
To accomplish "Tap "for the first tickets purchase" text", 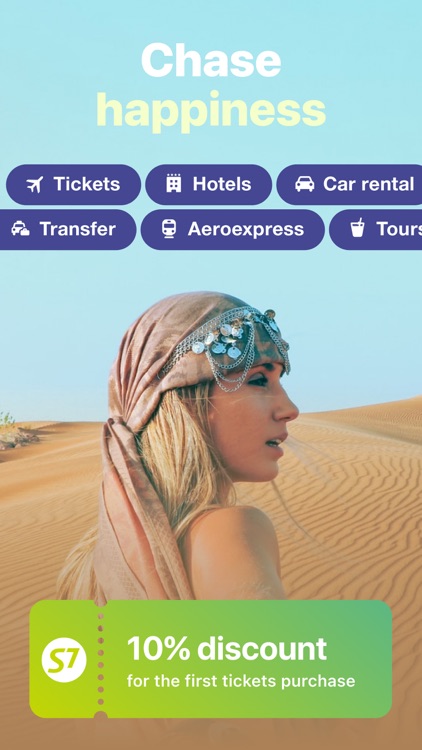I will click(x=241, y=681).
